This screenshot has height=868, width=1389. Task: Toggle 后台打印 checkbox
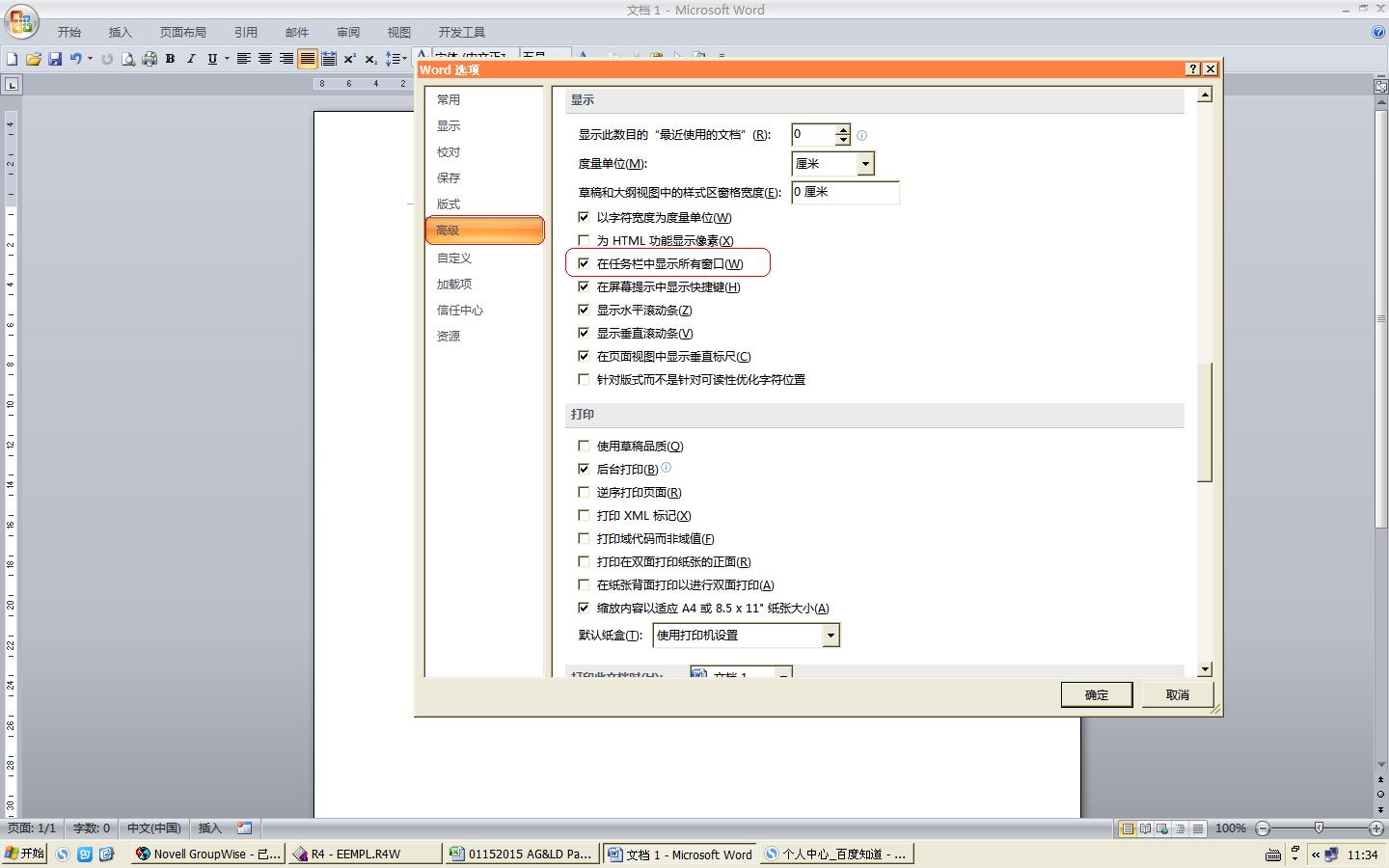click(x=584, y=469)
